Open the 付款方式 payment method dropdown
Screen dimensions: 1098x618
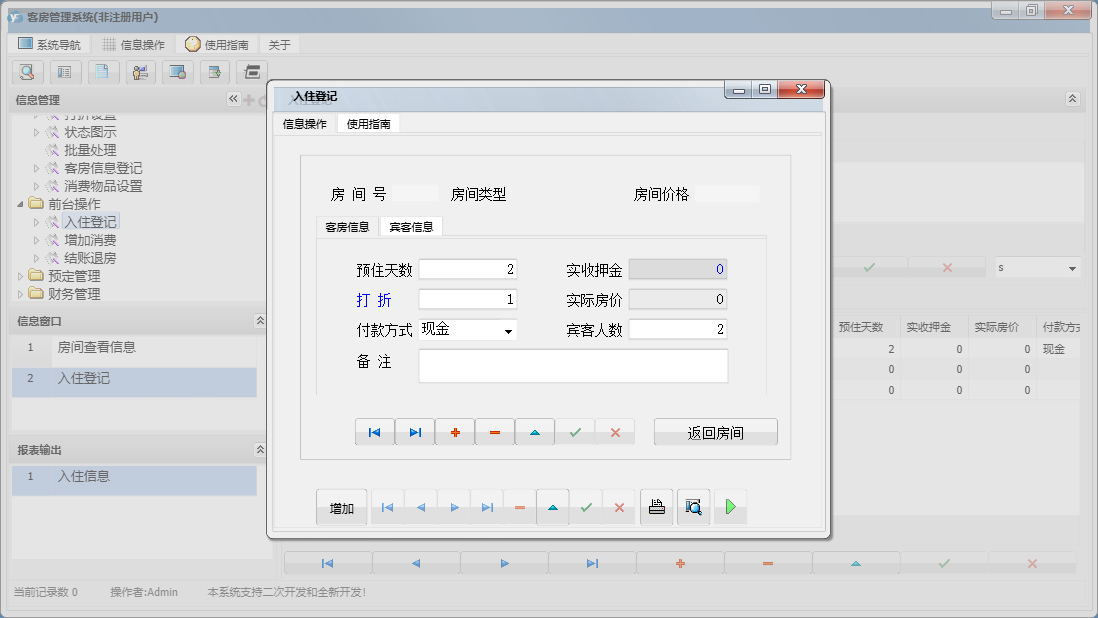tap(507, 330)
